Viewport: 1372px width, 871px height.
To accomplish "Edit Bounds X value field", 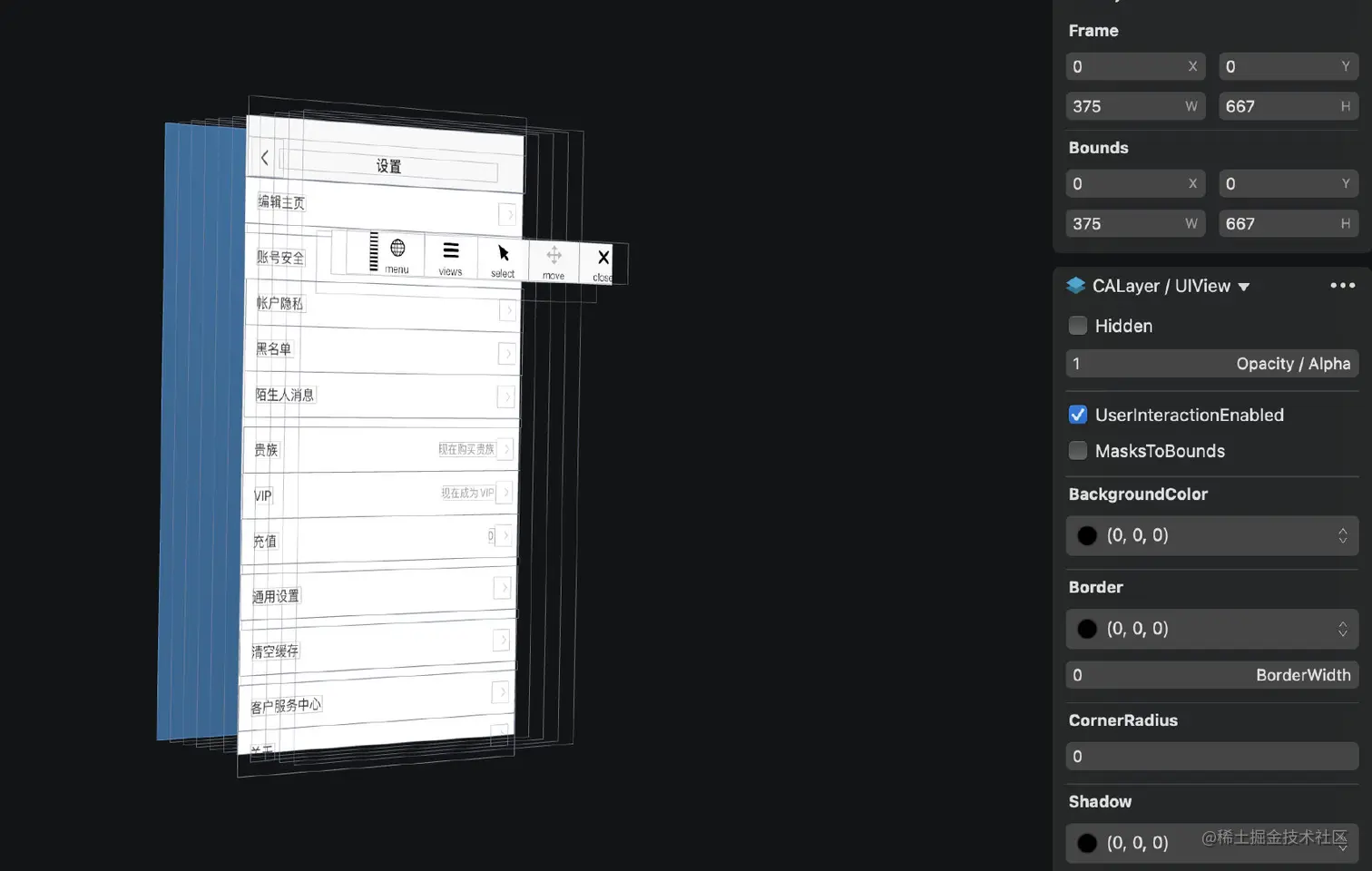I will pyautogui.click(x=1135, y=183).
